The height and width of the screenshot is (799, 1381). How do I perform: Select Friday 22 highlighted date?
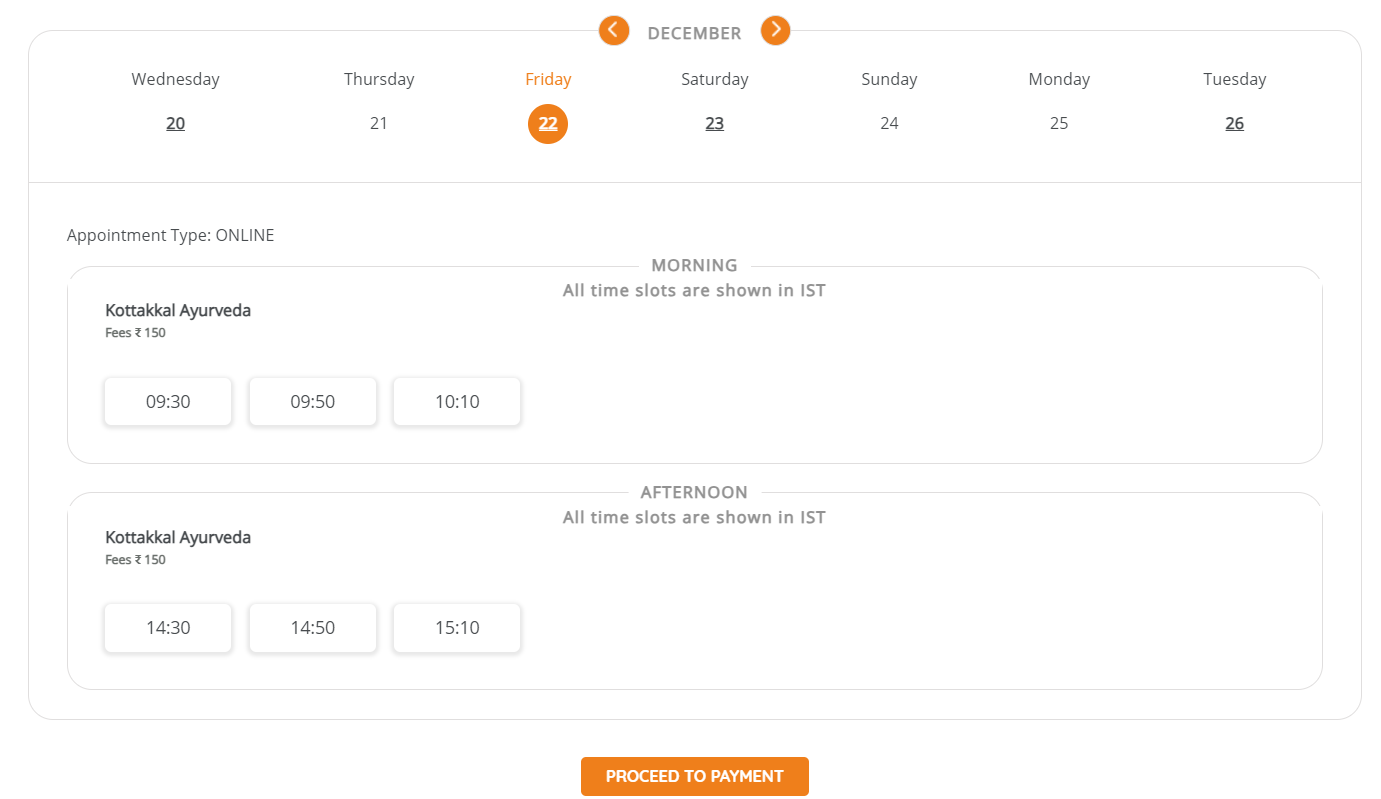[x=548, y=124]
